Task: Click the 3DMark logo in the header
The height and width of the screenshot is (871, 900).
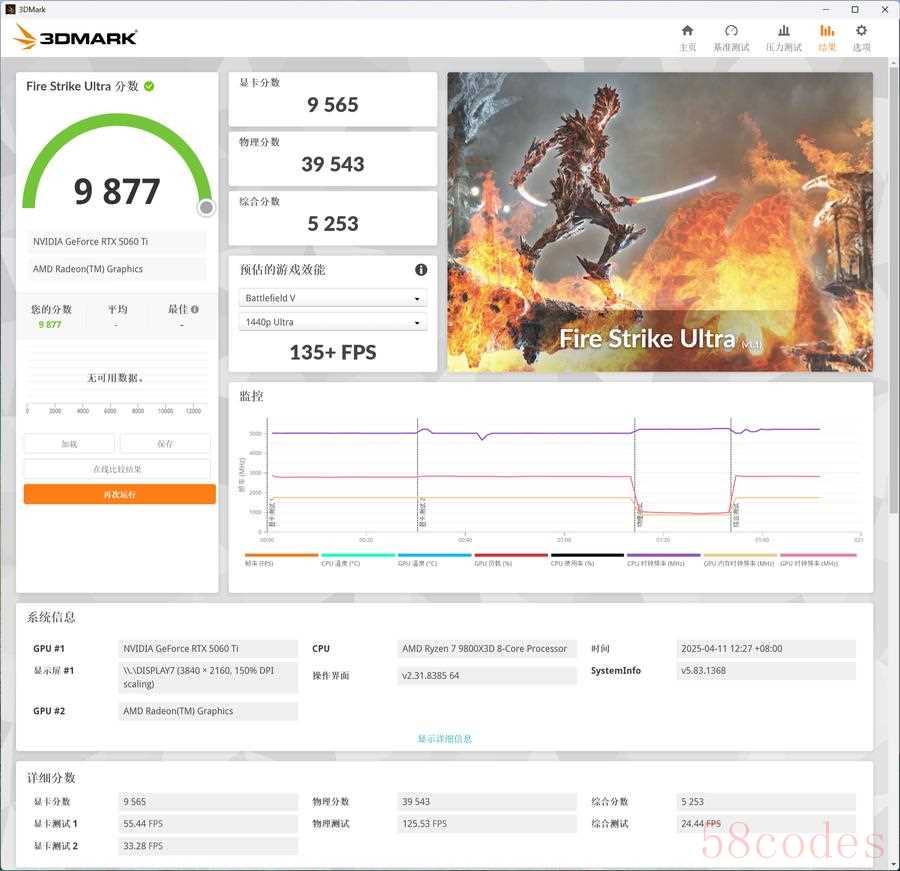Action: [x=76, y=38]
